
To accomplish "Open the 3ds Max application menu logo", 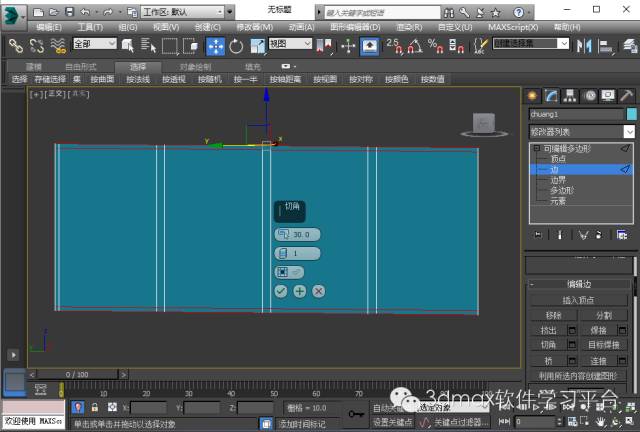I will (13, 16).
